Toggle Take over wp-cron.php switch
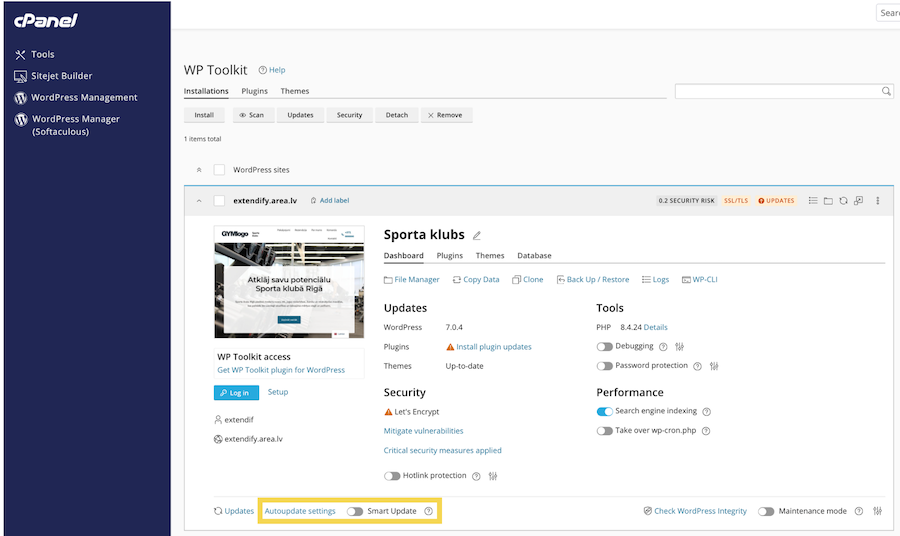The image size is (900, 536). (604, 431)
